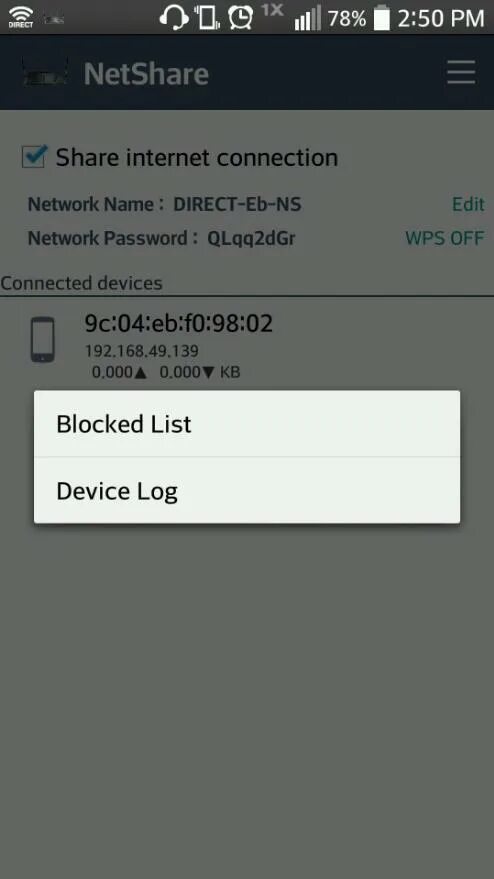Tap the 2:50 PM clock
Screen dimensions: 494x879
click(441, 18)
